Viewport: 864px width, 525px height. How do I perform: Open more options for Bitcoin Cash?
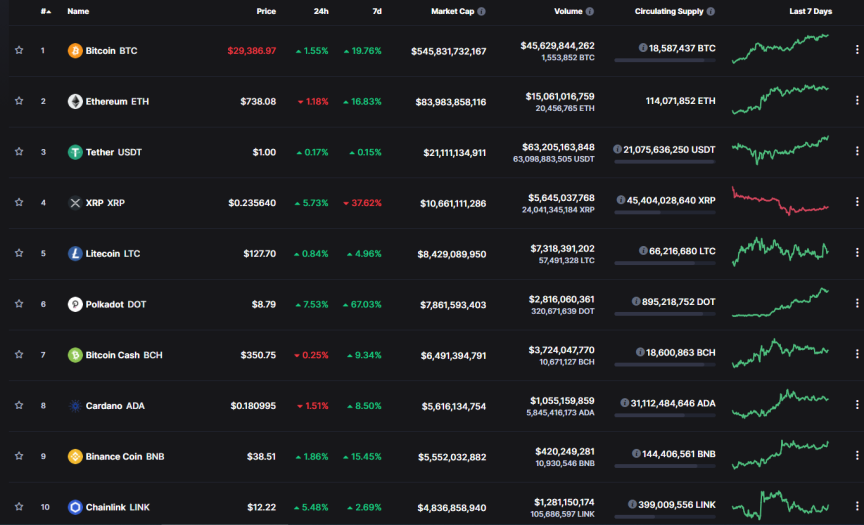pyautogui.click(x=857, y=354)
